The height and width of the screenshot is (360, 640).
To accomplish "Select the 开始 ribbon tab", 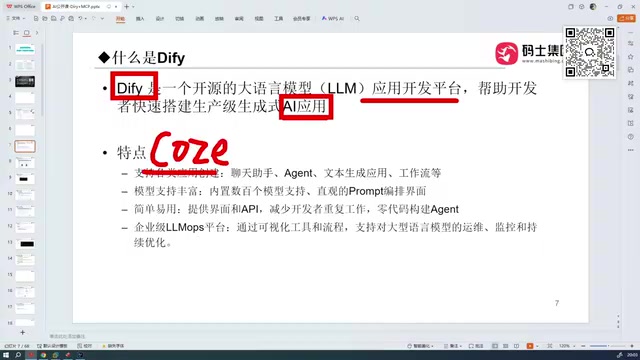I will pyautogui.click(x=120, y=19).
